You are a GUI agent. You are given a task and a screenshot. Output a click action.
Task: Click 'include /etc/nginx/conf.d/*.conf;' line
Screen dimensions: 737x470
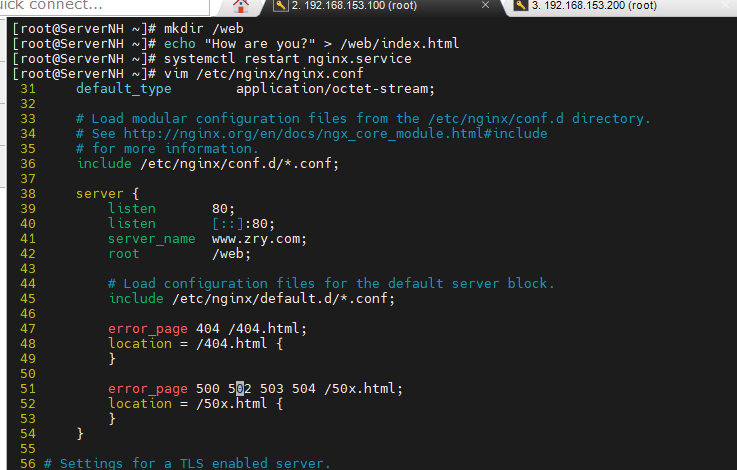(x=207, y=164)
